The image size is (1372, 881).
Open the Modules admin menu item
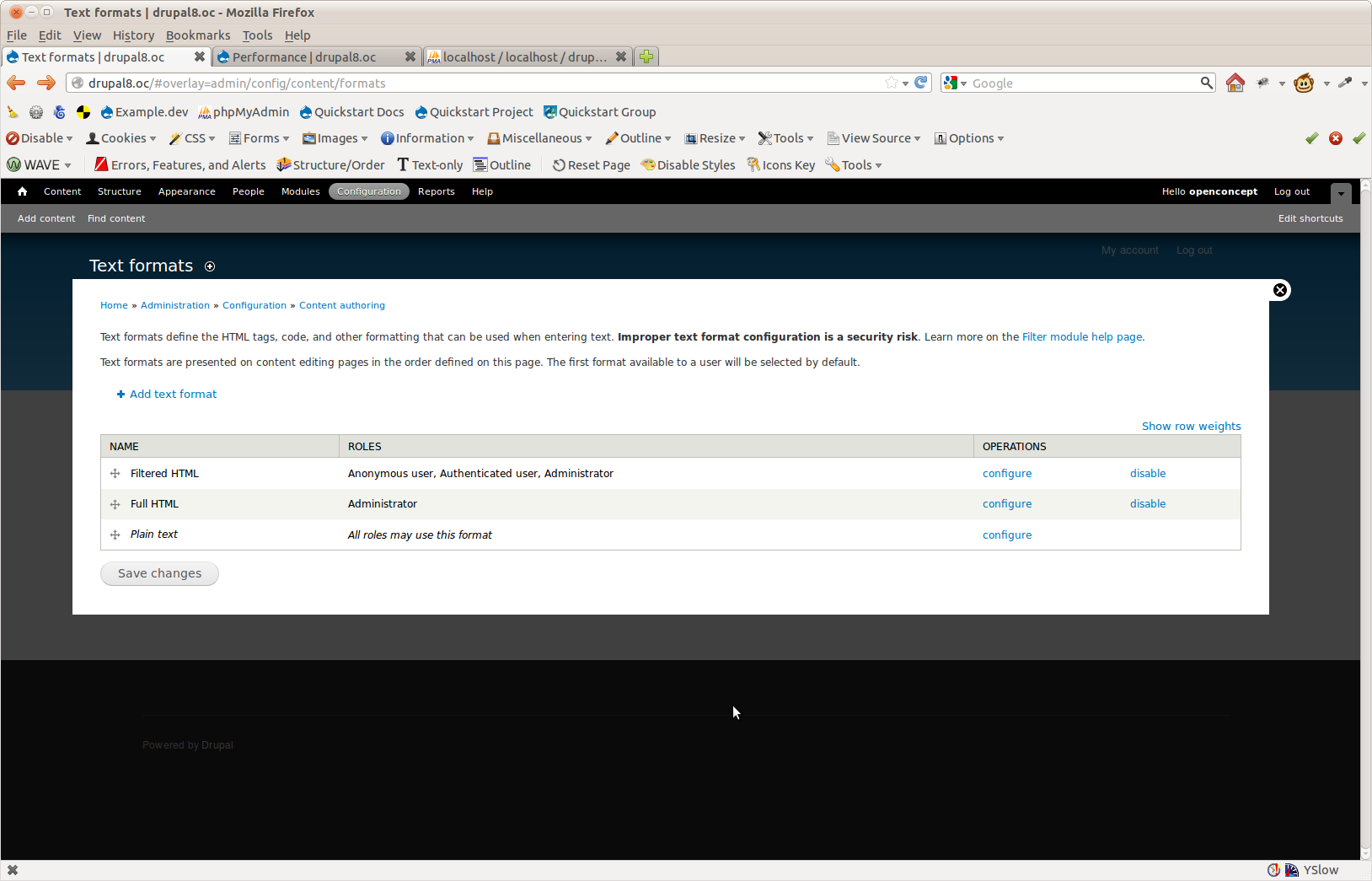pyautogui.click(x=301, y=191)
